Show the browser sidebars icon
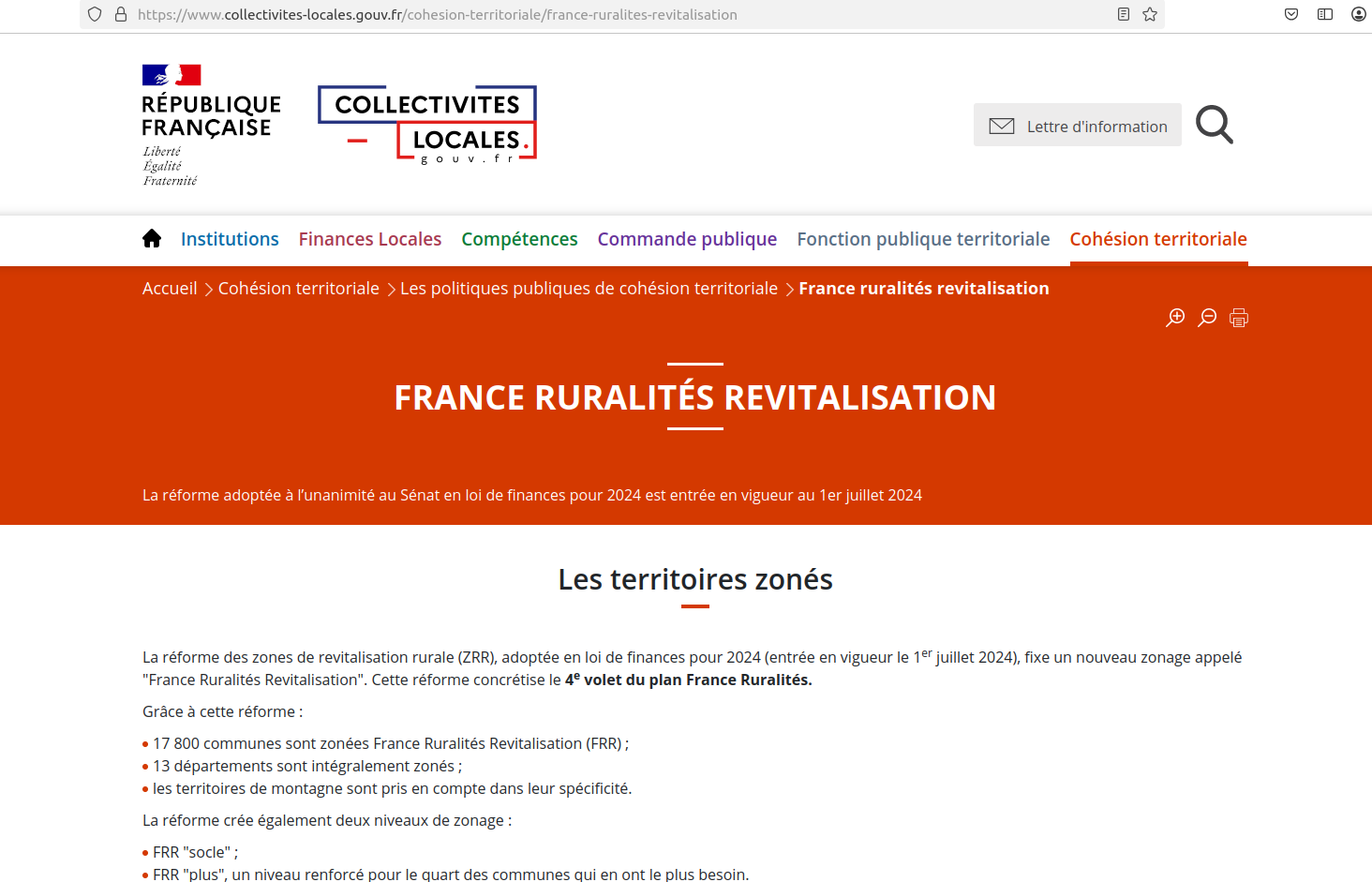 [1325, 14]
